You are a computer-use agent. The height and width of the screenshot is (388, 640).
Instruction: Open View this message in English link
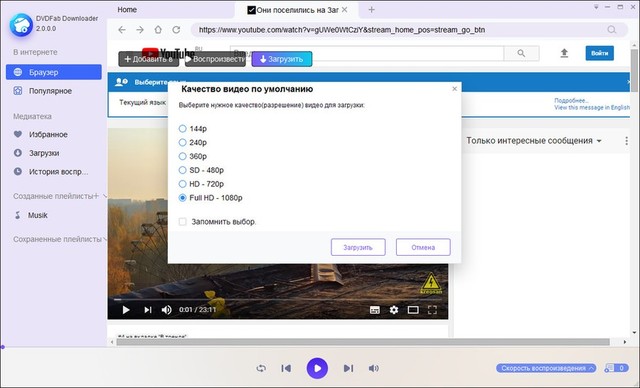tap(591, 108)
